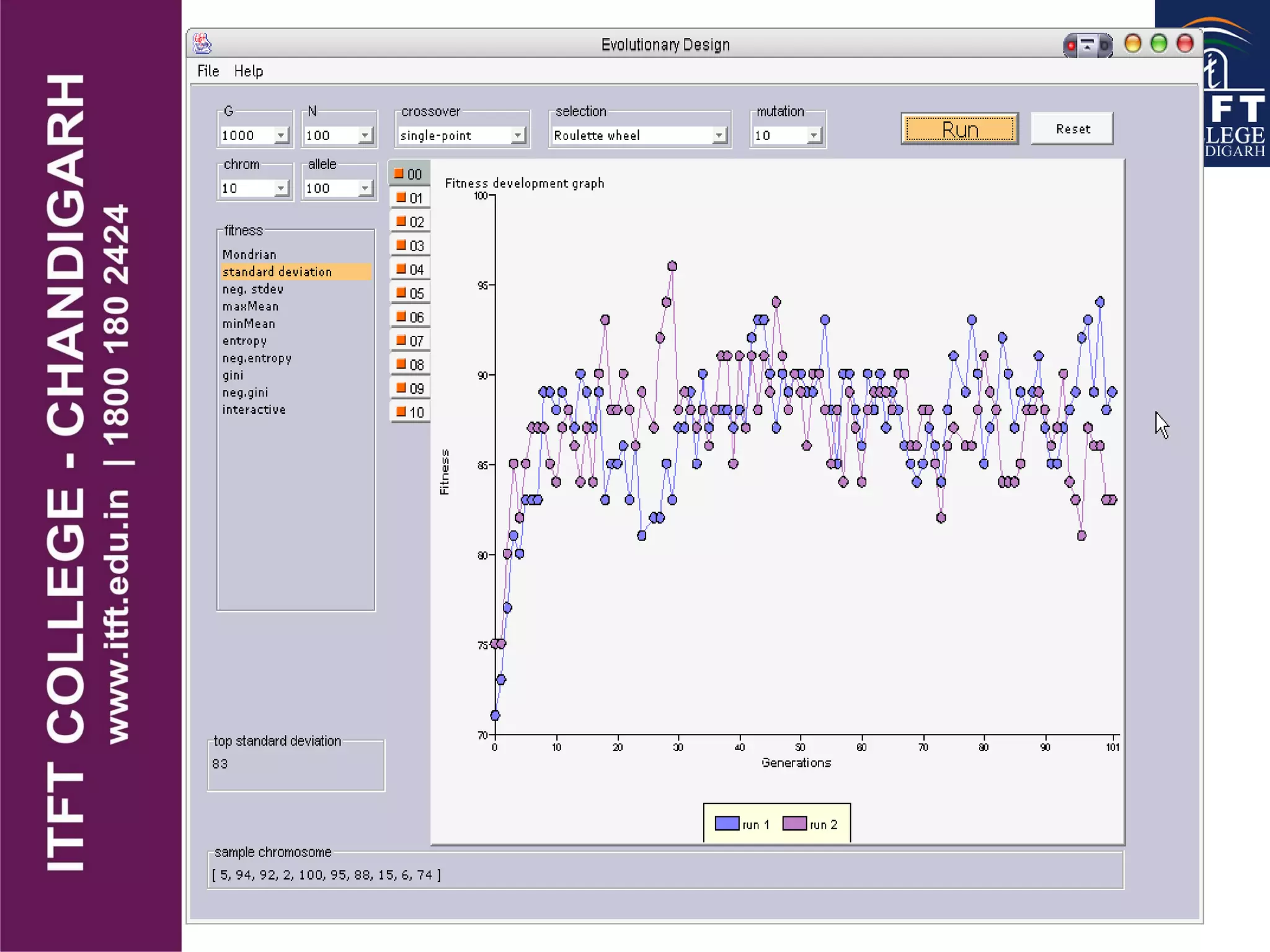Image resolution: width=1270 pixels, height=952 pixels.
Task: Click the toolbar widget icon left of window buttons
Action: 1087,45
